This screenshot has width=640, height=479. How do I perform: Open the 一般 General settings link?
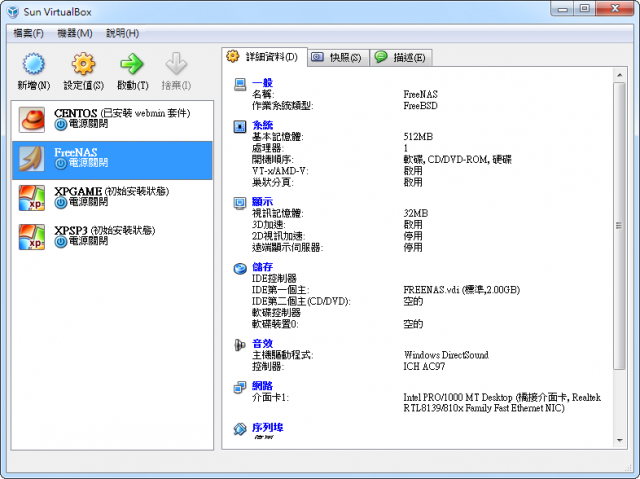point(262,83)
